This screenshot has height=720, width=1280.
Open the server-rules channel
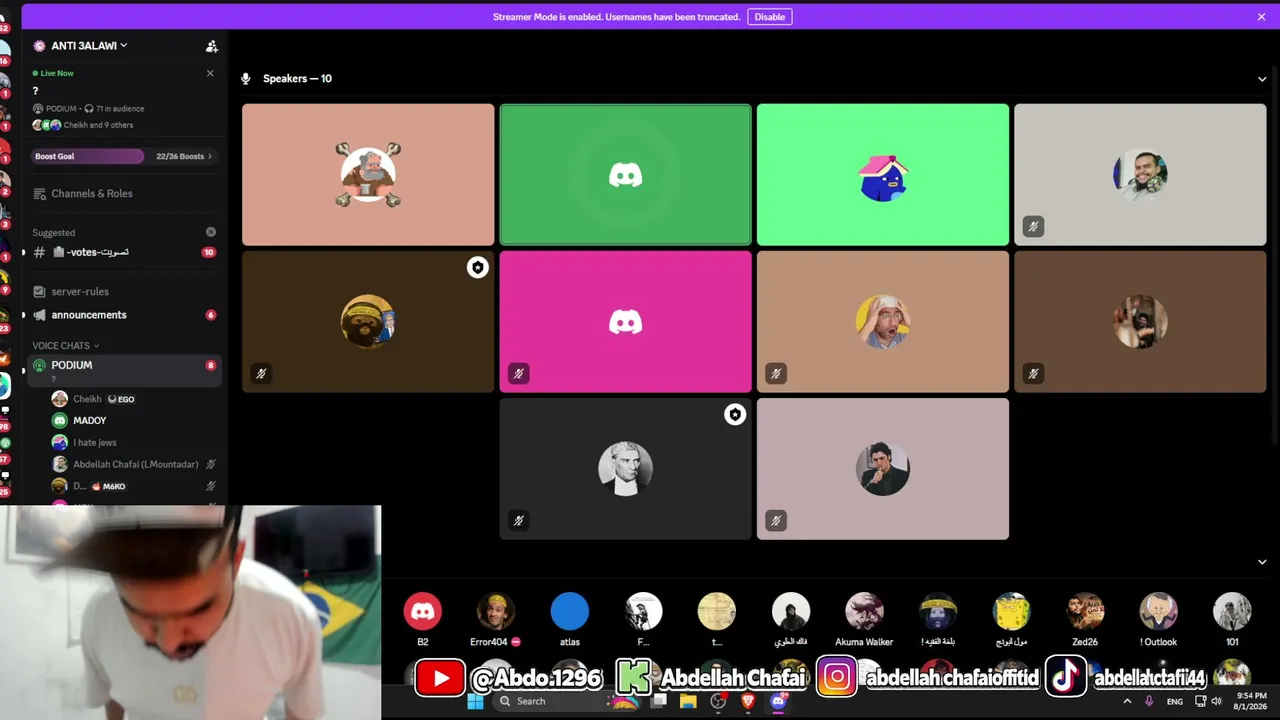(x=124, y=292)
